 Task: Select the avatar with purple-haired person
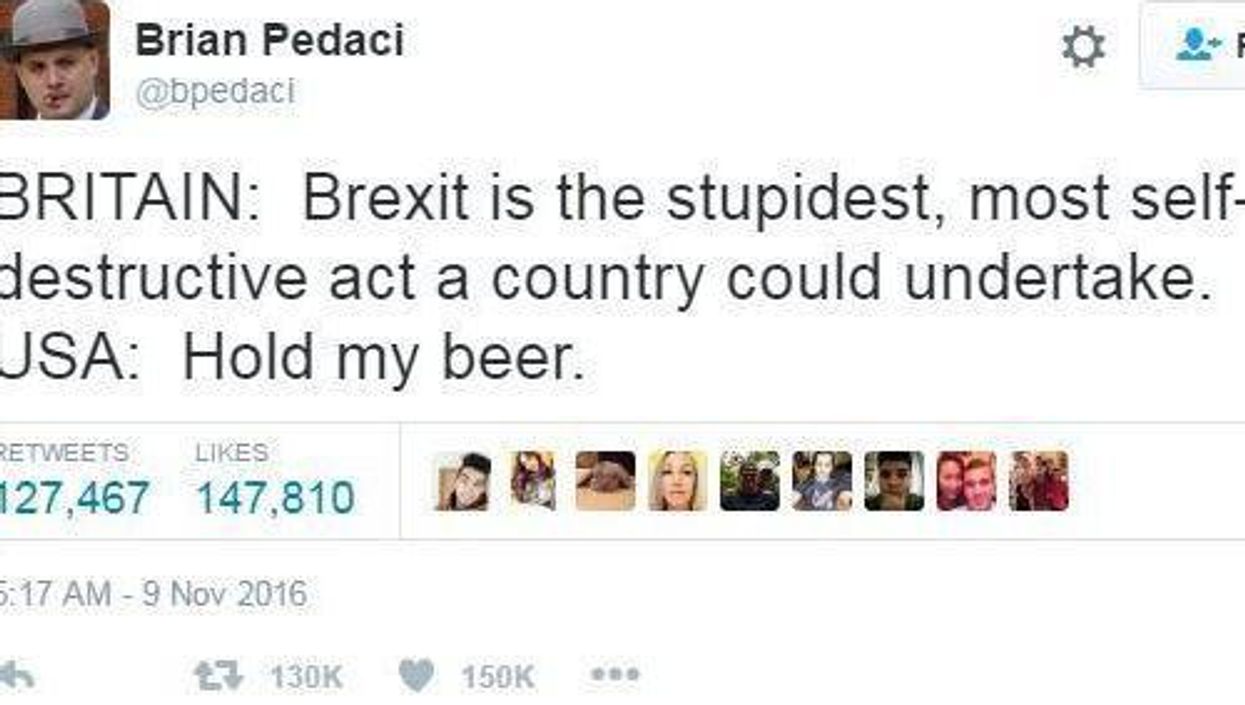click(534, 481)
